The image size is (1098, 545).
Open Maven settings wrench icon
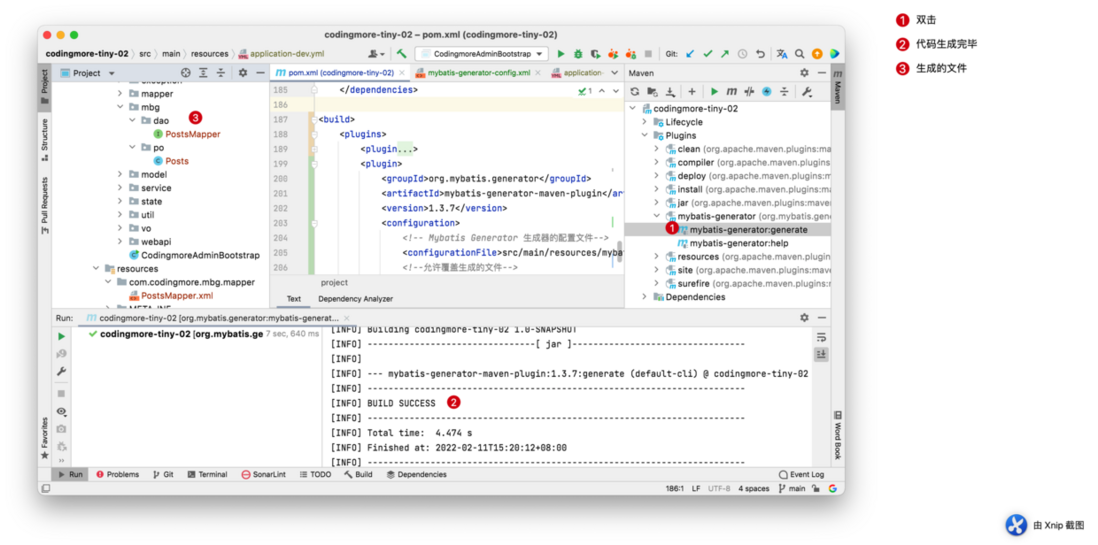807,92
